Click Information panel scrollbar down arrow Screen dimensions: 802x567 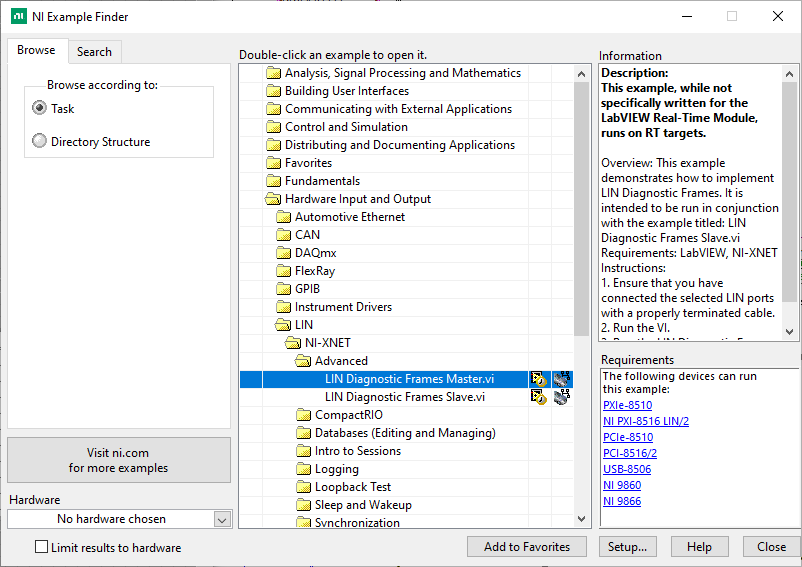pos(789,331)
